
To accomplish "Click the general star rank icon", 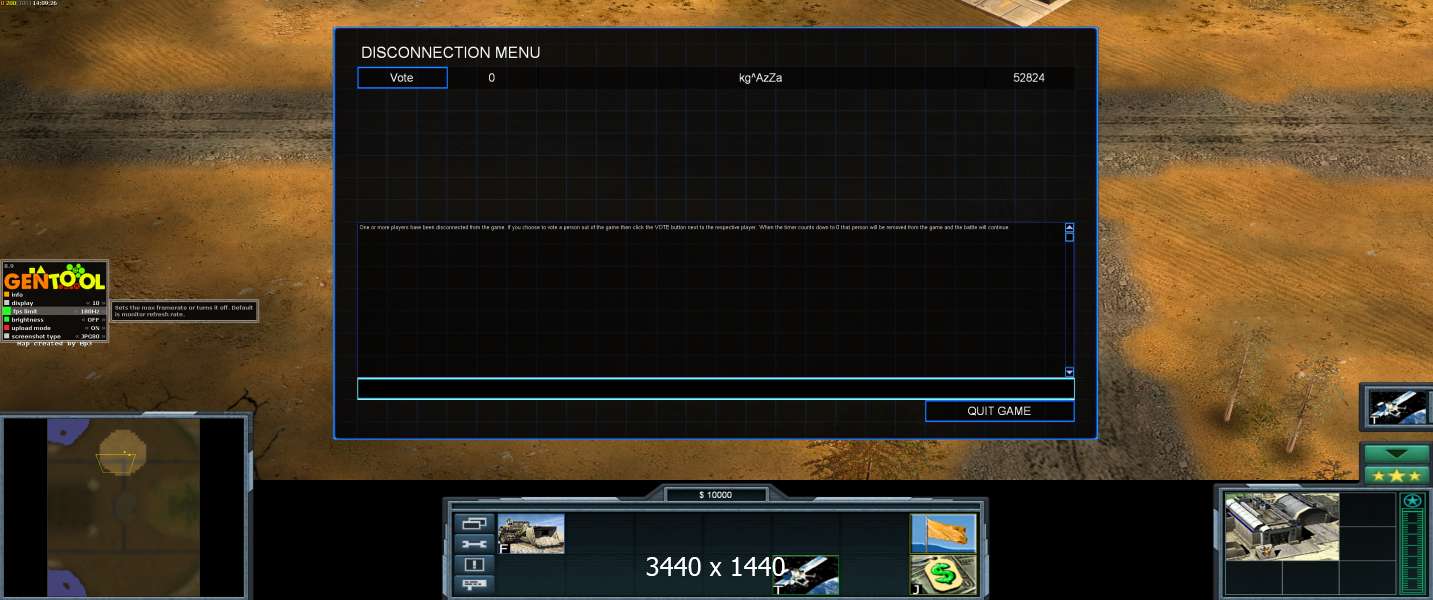I will 1412,501.
